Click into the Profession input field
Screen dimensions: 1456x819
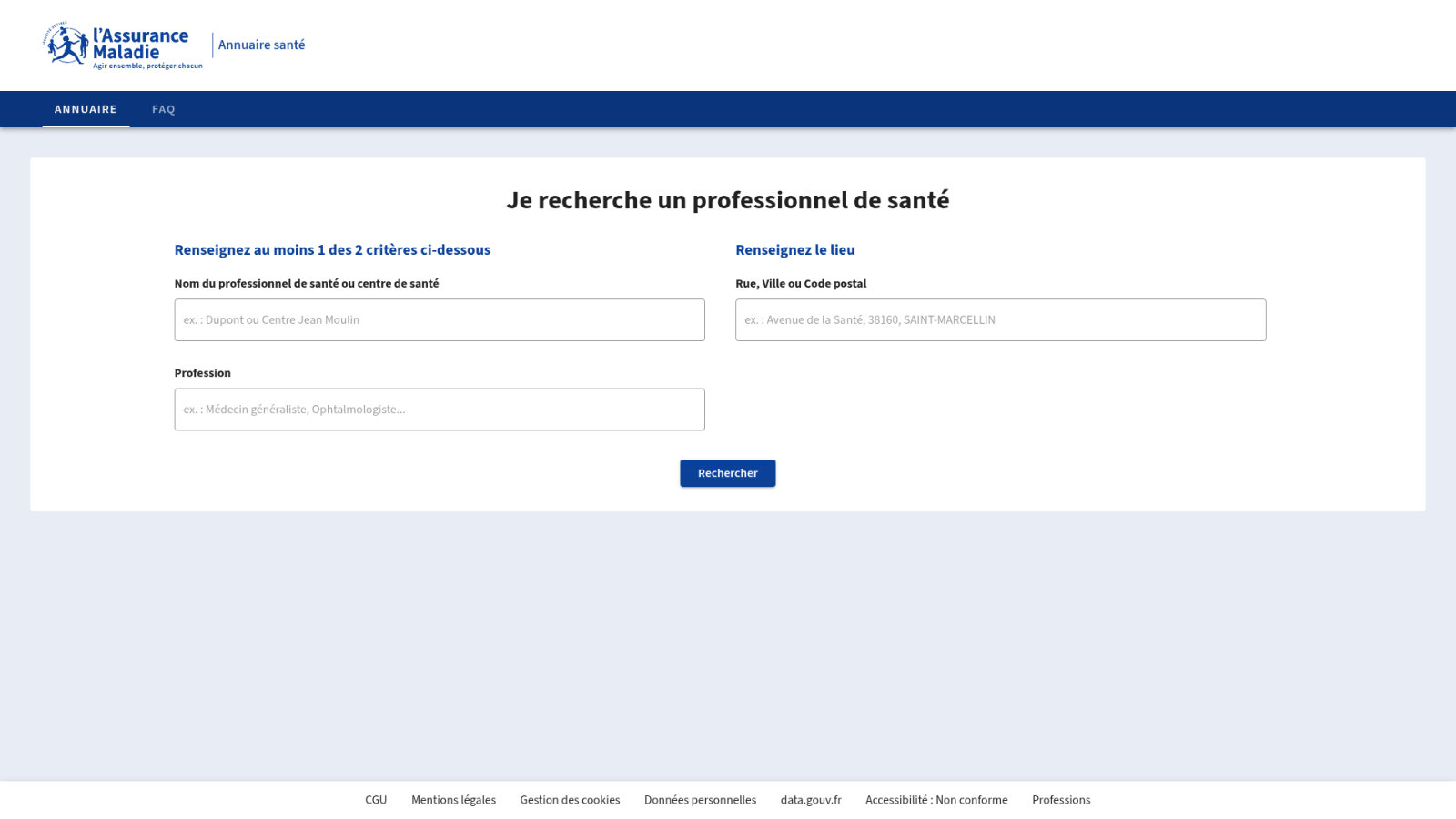440,409
